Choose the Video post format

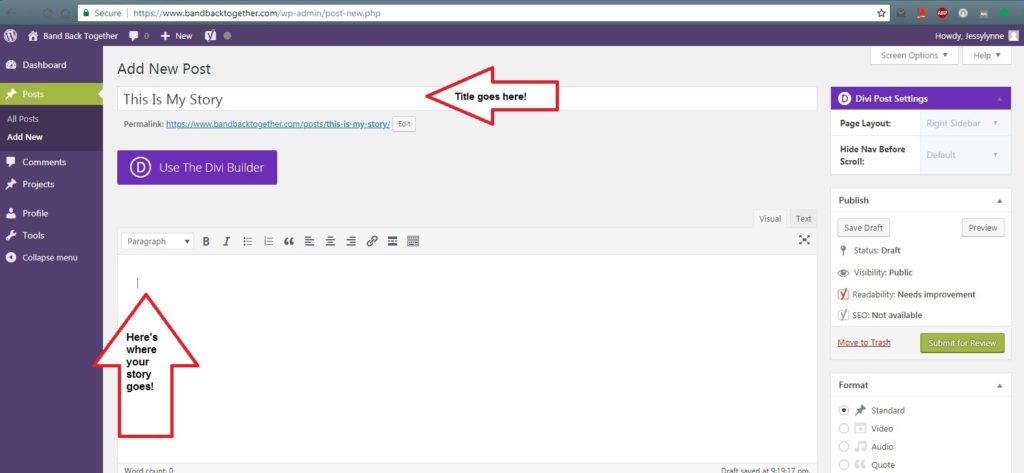pos(844,428)
